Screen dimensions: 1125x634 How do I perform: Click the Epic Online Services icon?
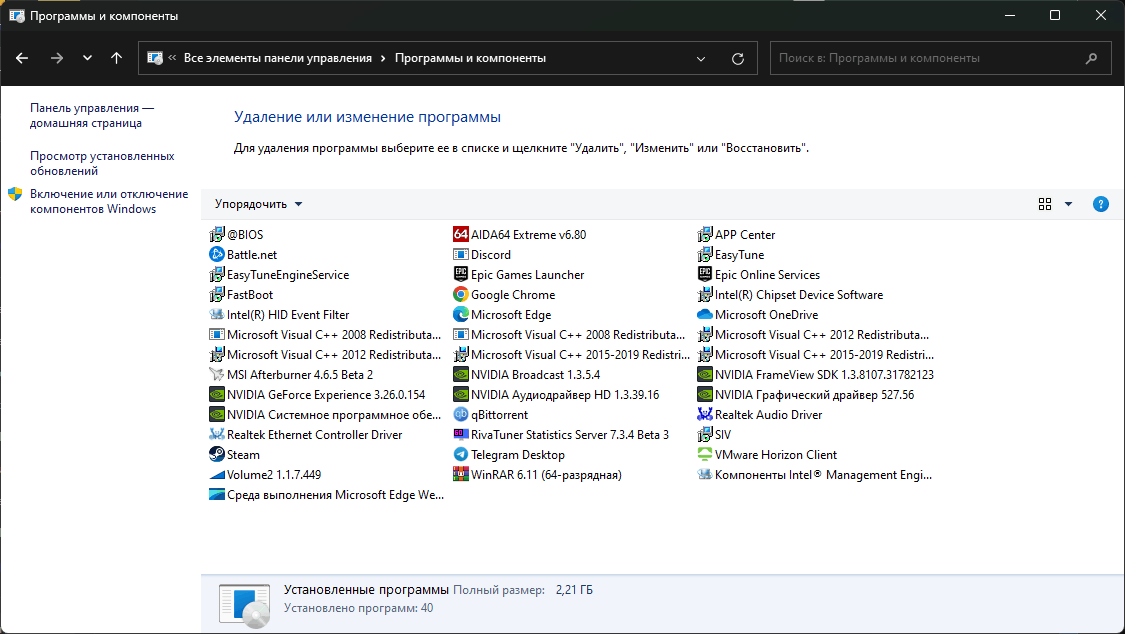point(705,275)
